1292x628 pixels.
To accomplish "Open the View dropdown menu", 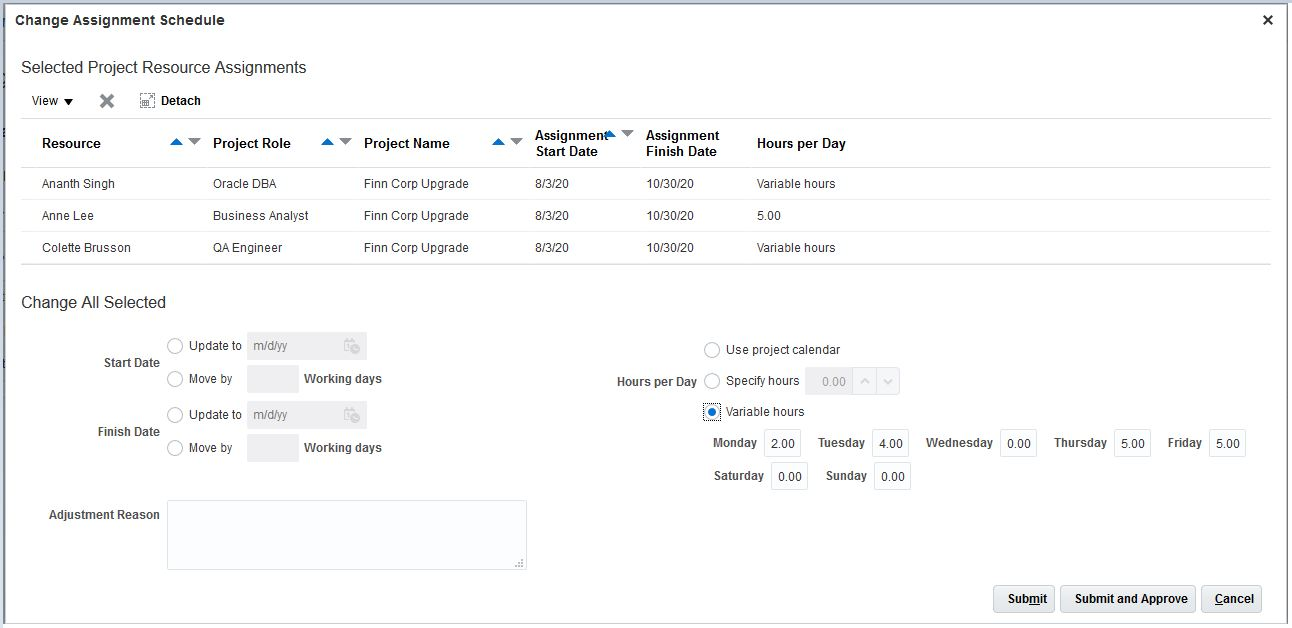I will (x=52, y=101).
